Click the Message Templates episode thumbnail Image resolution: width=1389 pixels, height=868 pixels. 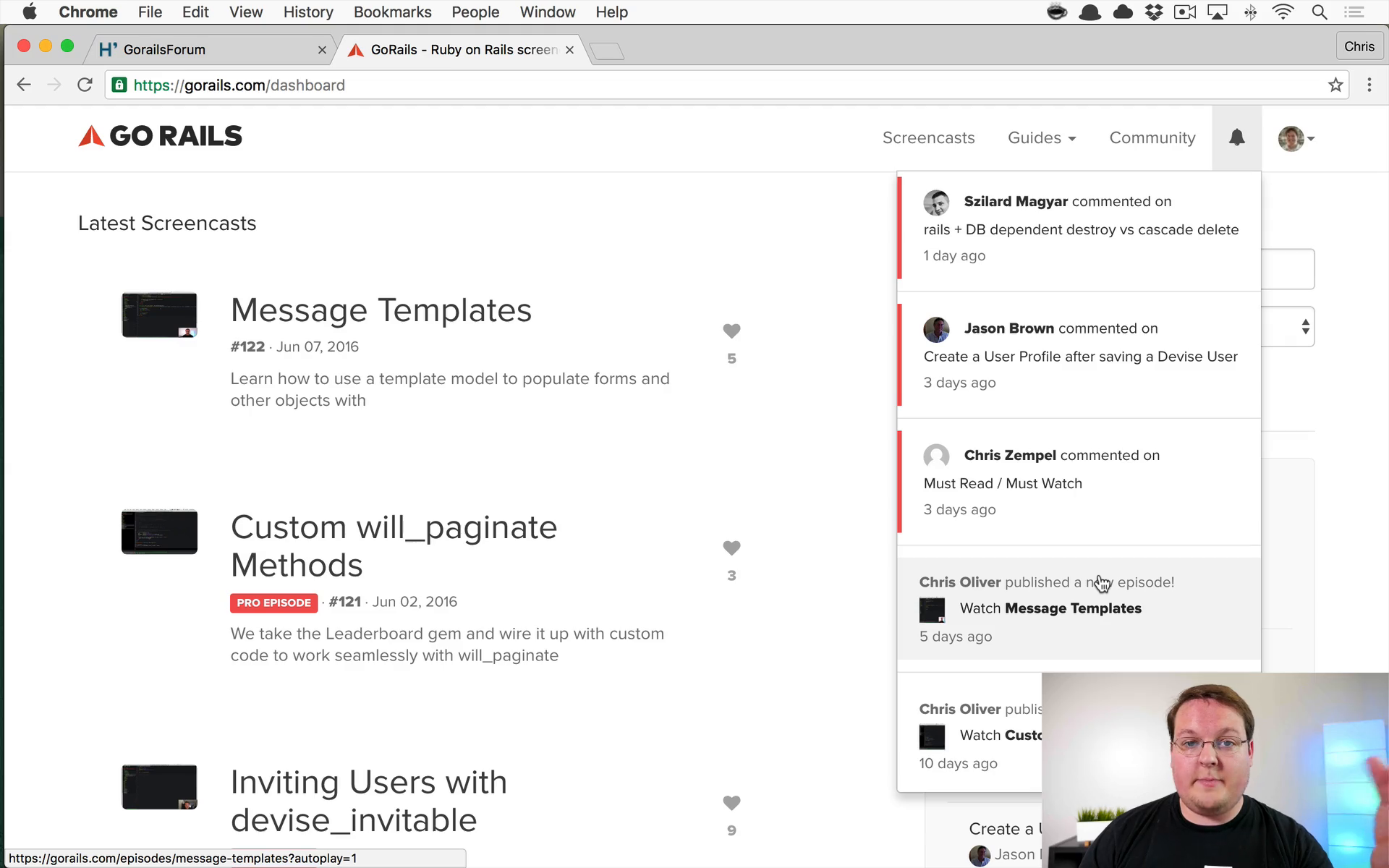click(x=159, y=315)
